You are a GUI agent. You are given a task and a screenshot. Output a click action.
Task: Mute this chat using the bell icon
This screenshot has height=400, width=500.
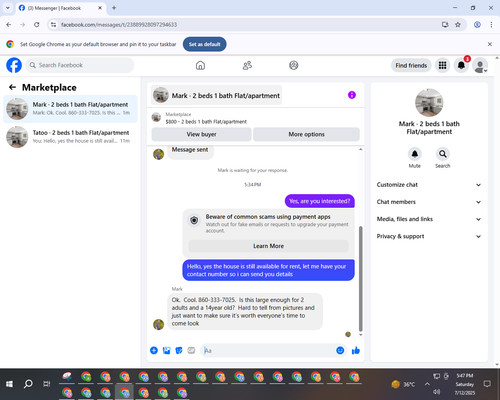pos(415,154)
